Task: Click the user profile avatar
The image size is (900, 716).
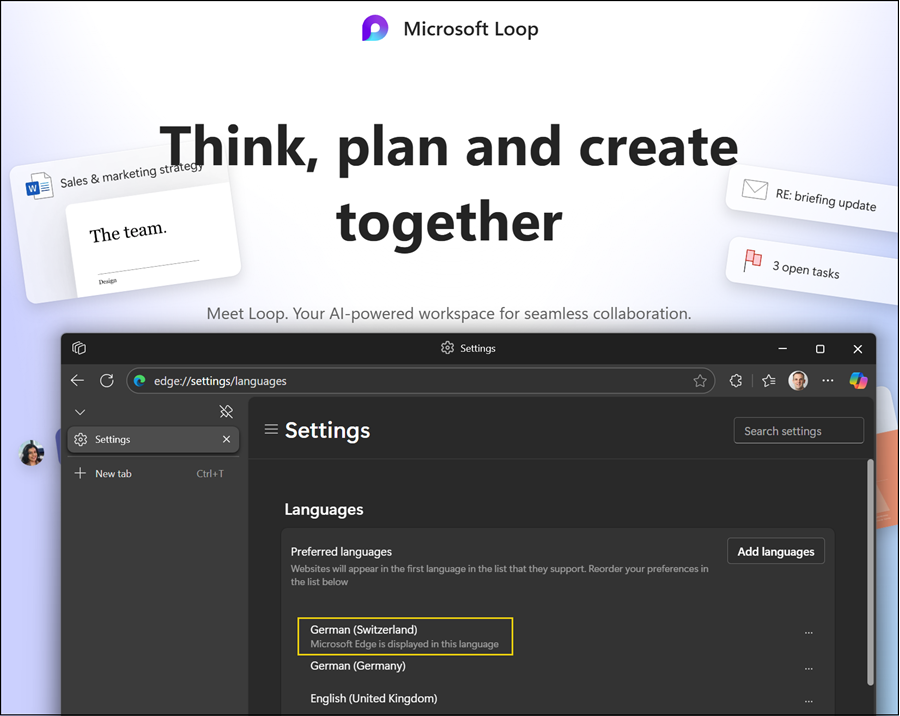Action: (x=798, y=381)
